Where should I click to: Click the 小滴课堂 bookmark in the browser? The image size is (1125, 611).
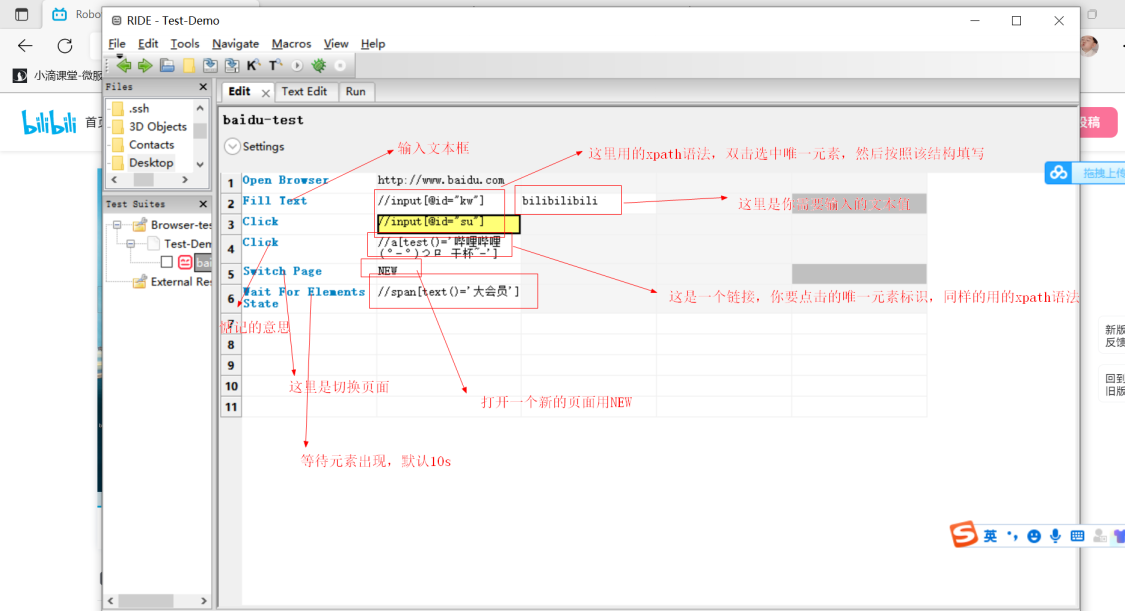pyautogui.click(x=59, y=75)
